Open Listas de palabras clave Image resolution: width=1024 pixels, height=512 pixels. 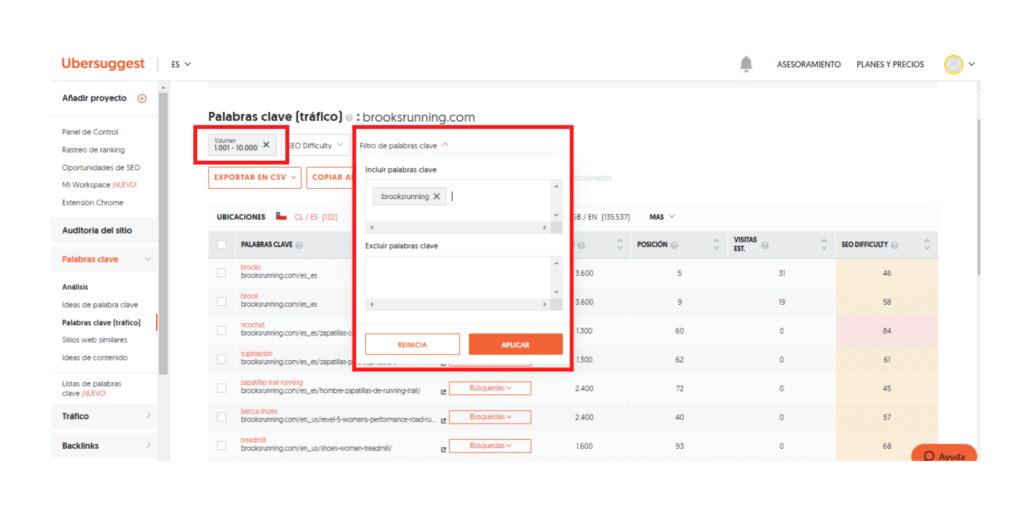point(91,389)
